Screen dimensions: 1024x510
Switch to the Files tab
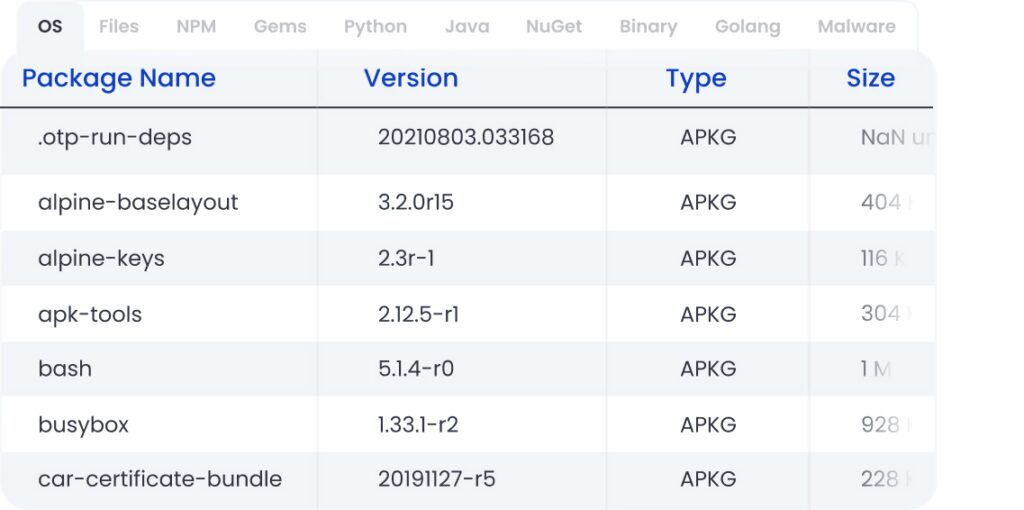pos(119,27)
